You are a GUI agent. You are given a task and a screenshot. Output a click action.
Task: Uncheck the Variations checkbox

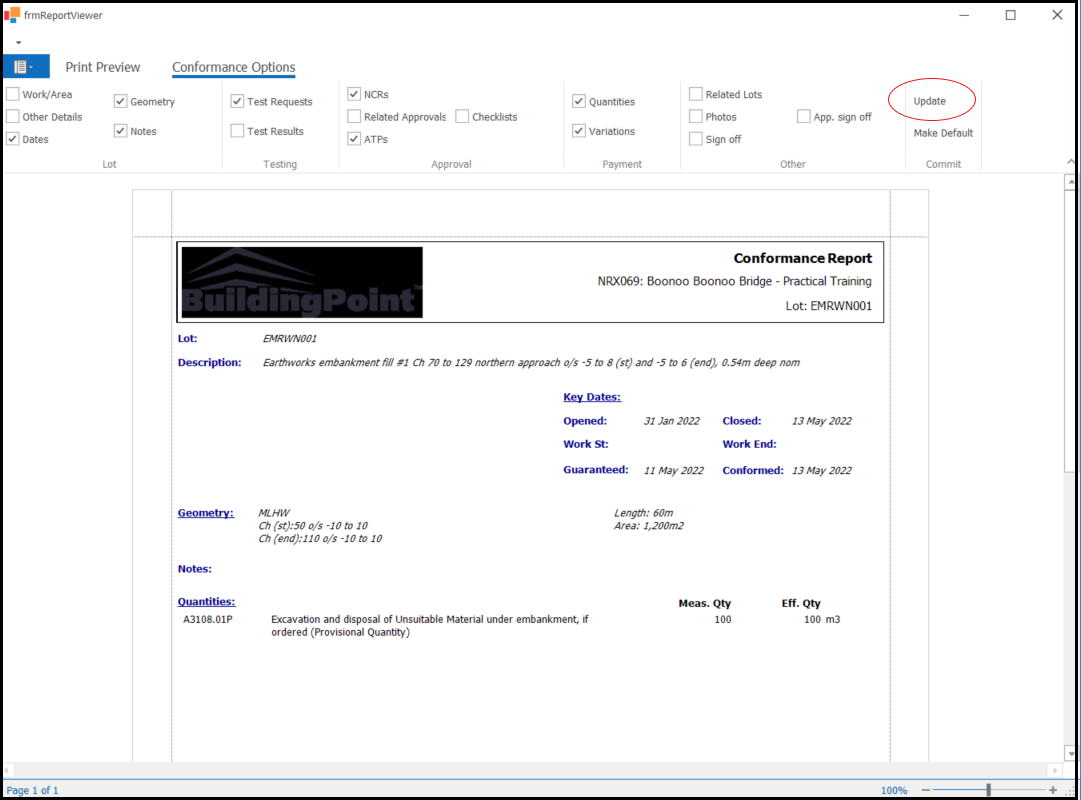point(579,131)
